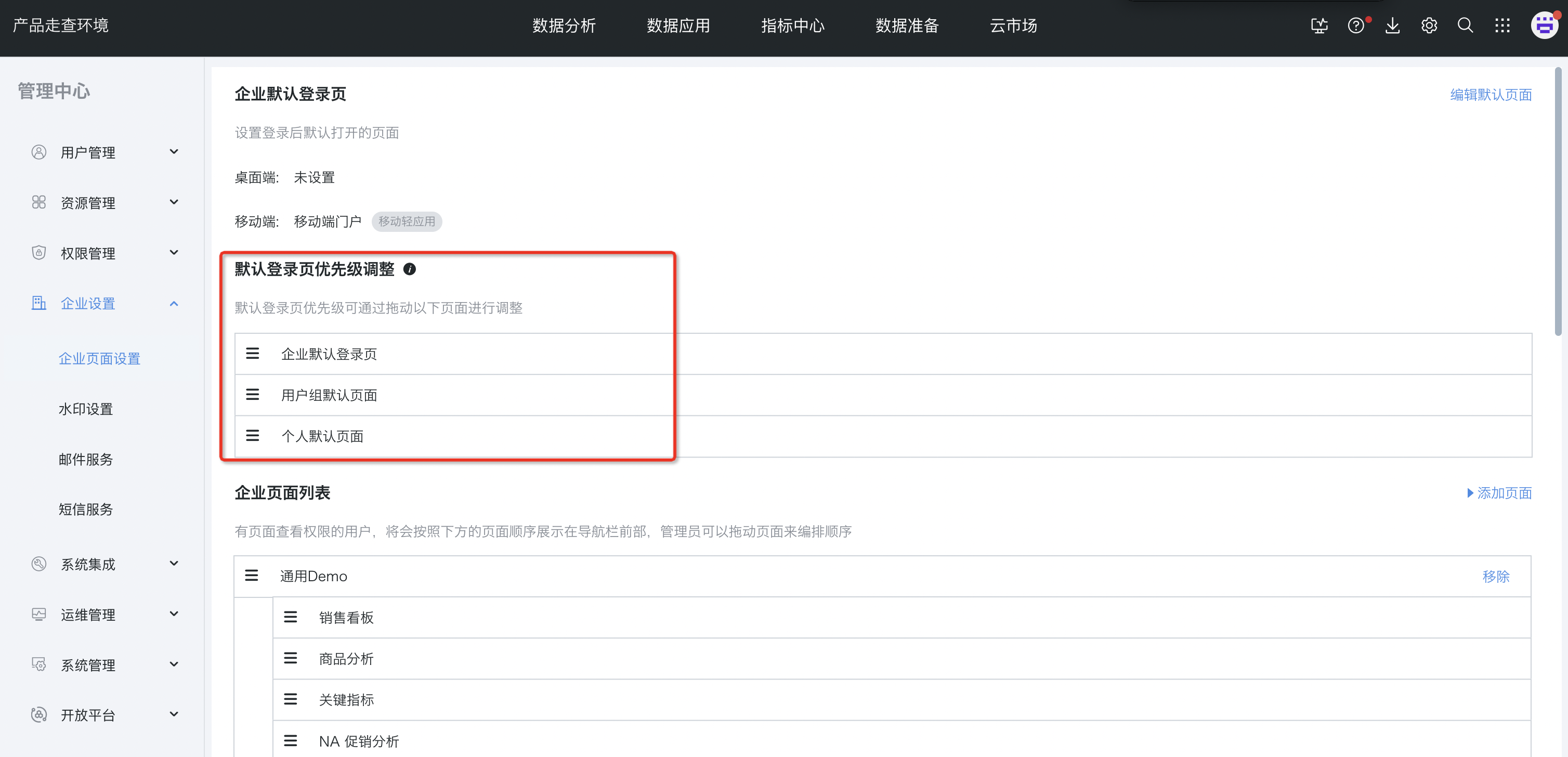
Task: Click the download icon in the top bar
Action: click(x=1392, y=25)
